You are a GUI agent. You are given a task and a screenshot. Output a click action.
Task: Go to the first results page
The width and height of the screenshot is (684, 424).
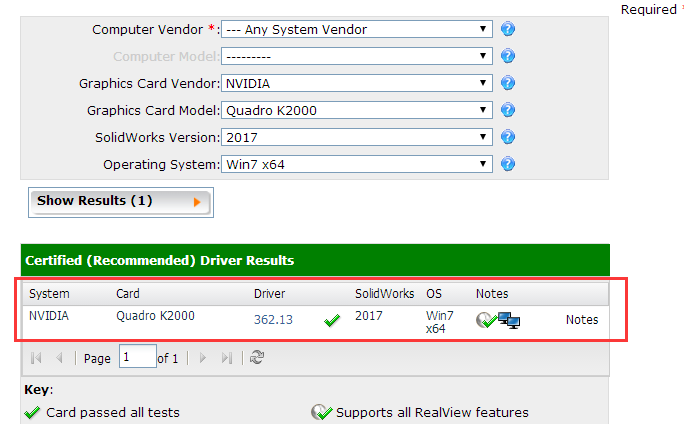[x=36, y=358]
